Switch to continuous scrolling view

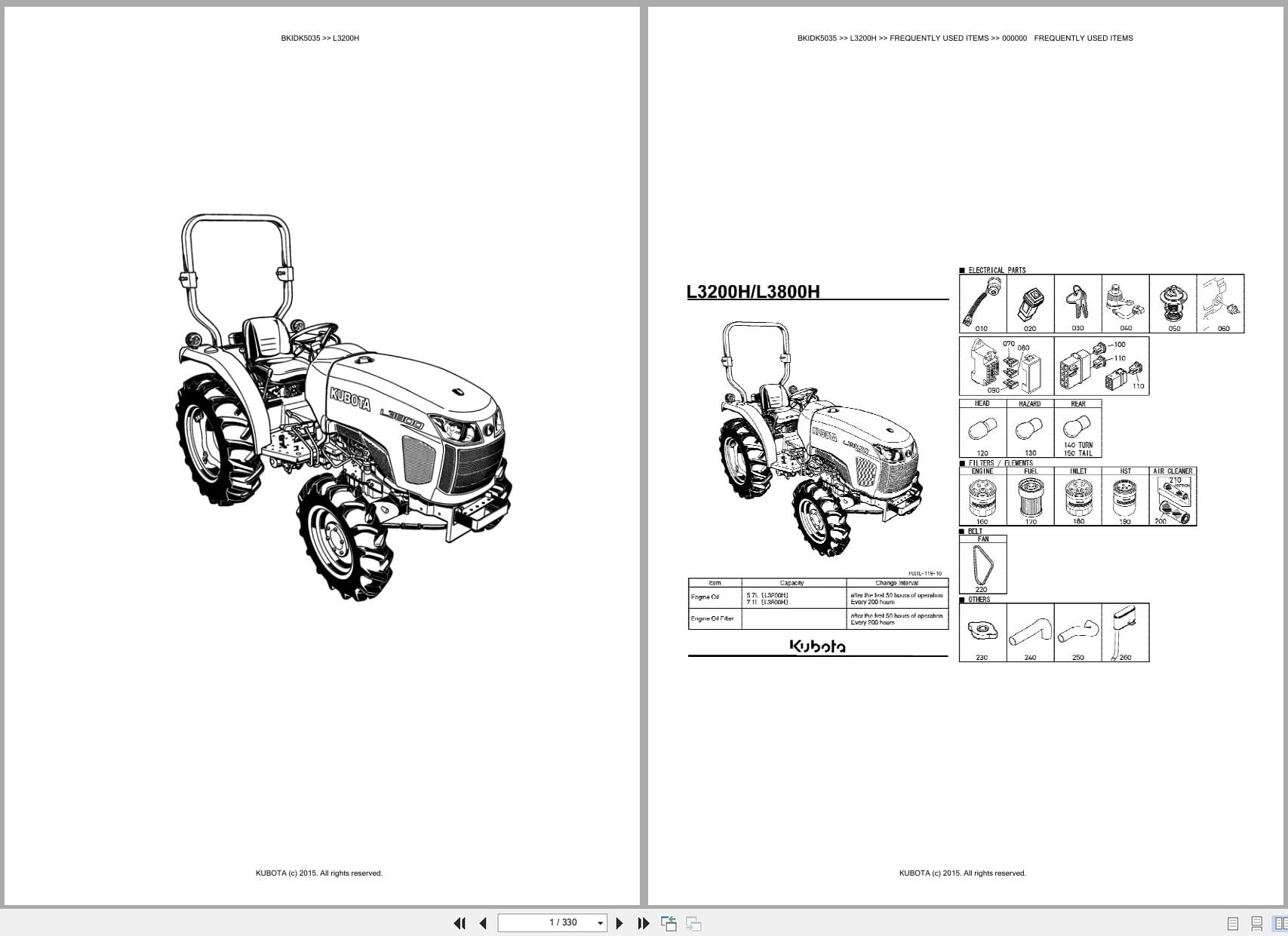(1257, 923)
